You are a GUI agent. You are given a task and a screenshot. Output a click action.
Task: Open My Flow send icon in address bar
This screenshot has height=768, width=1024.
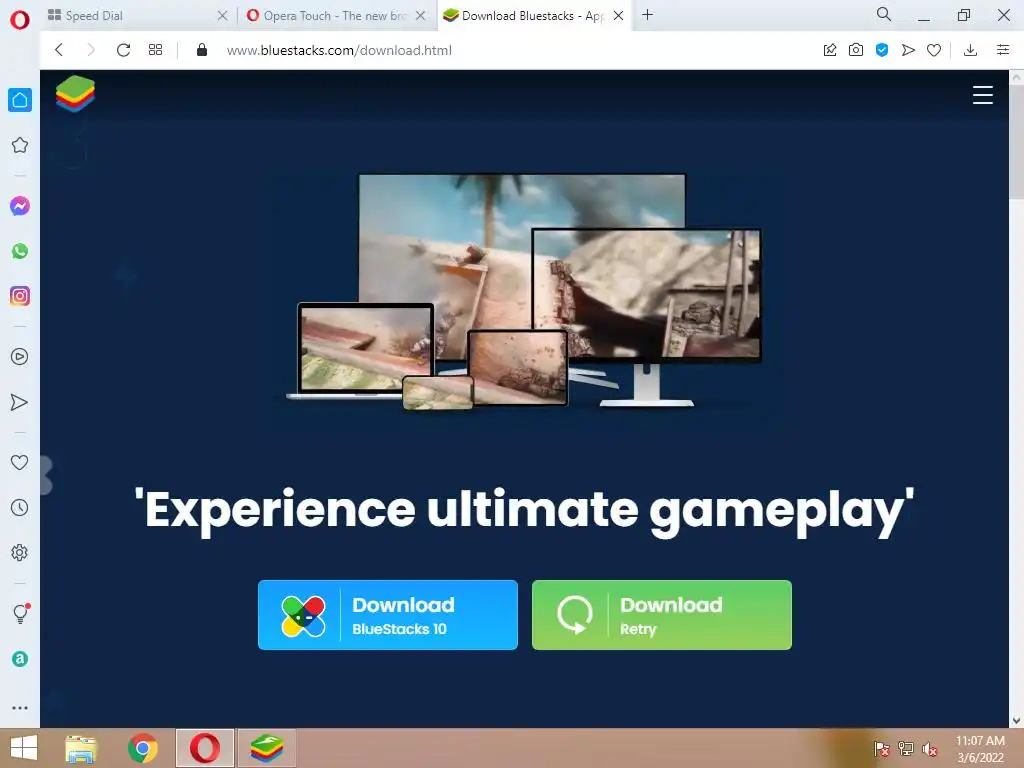click(x=908, y=50)
